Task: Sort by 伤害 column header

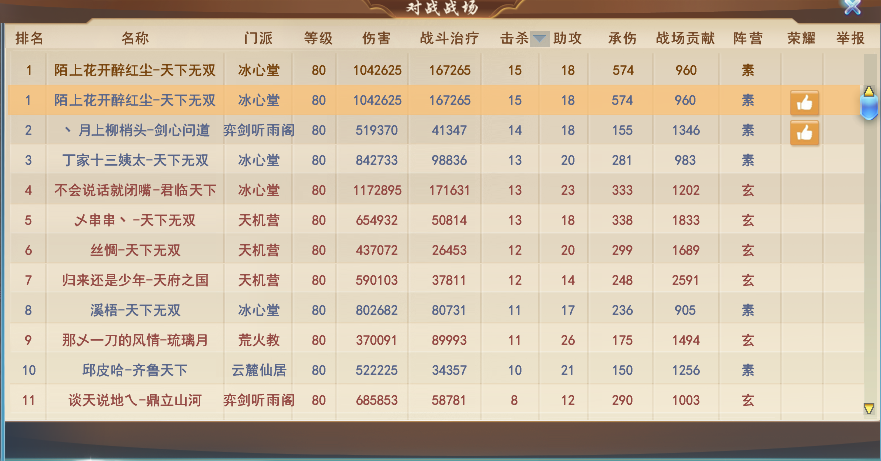Action: 376,38
